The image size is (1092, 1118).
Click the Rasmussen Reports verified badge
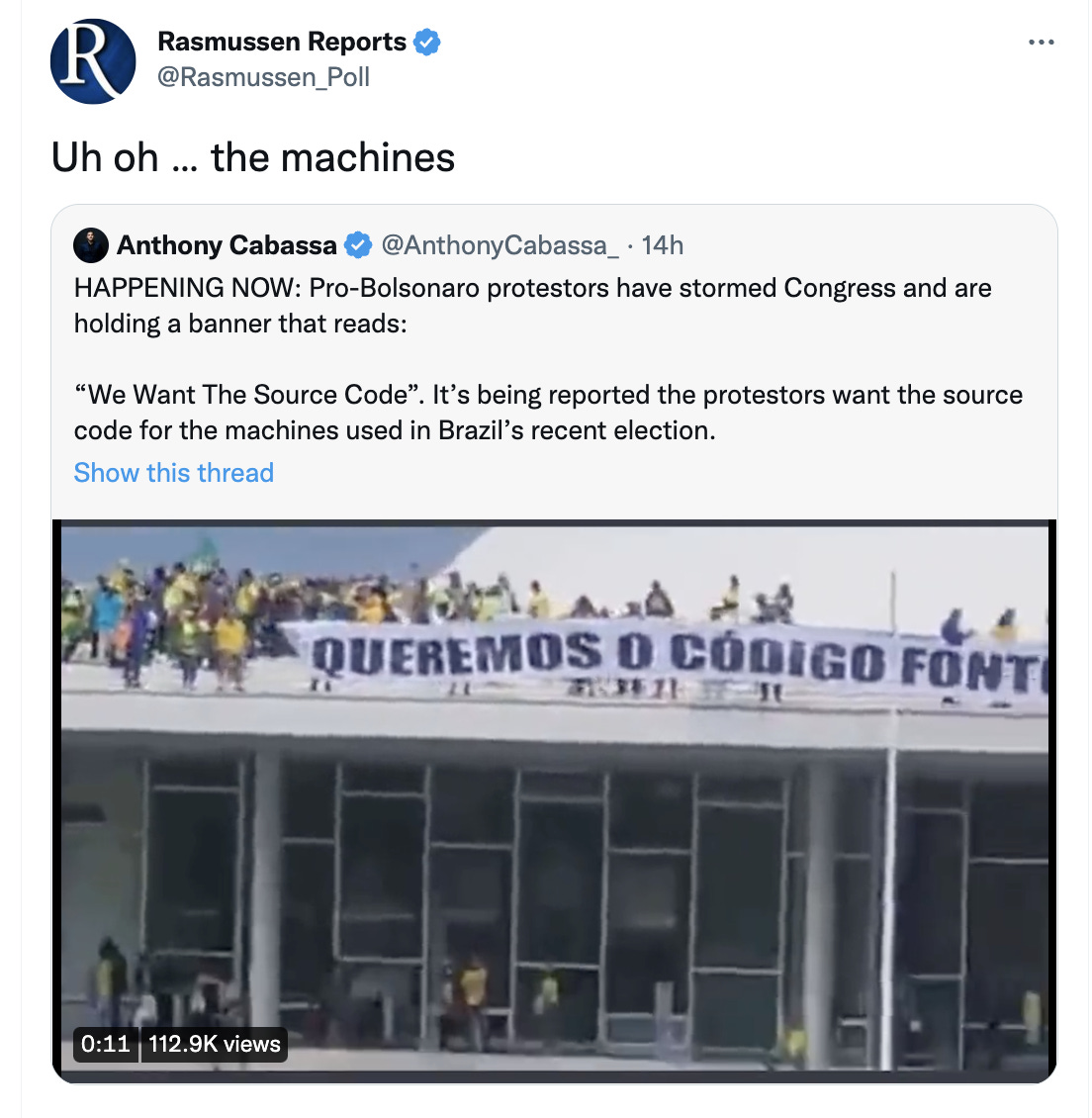point(427,43)
